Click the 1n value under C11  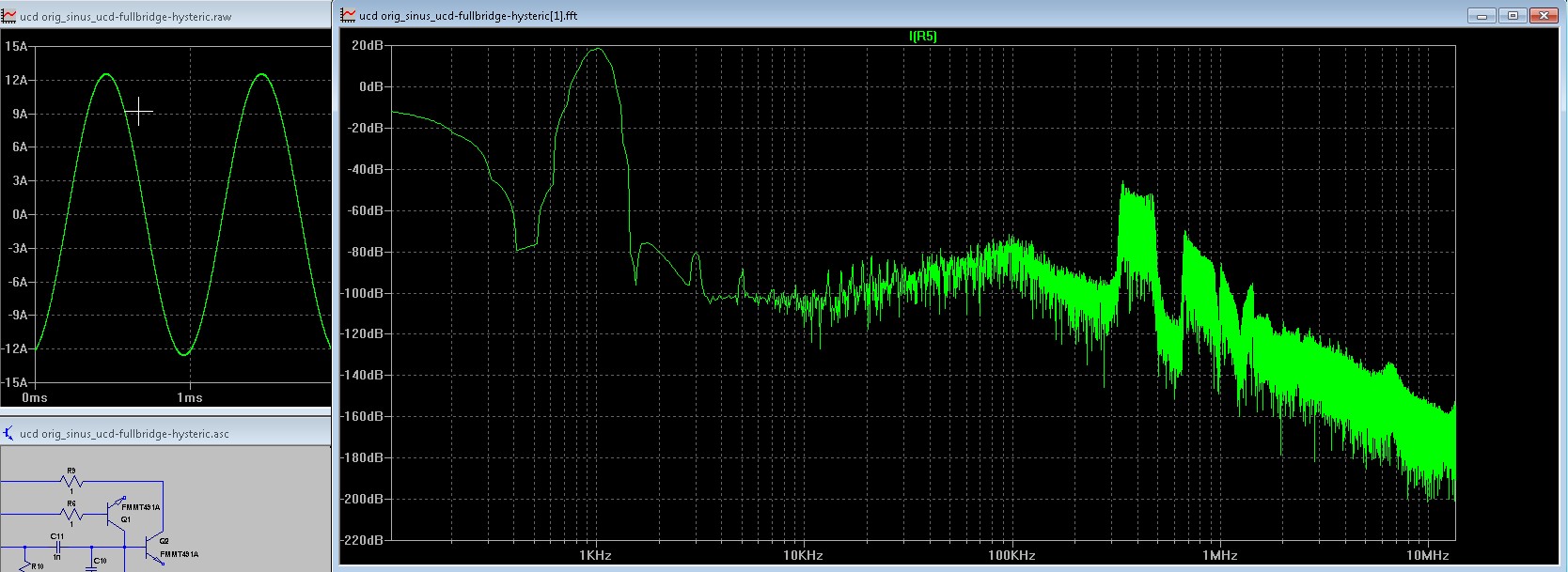point(56,557)
